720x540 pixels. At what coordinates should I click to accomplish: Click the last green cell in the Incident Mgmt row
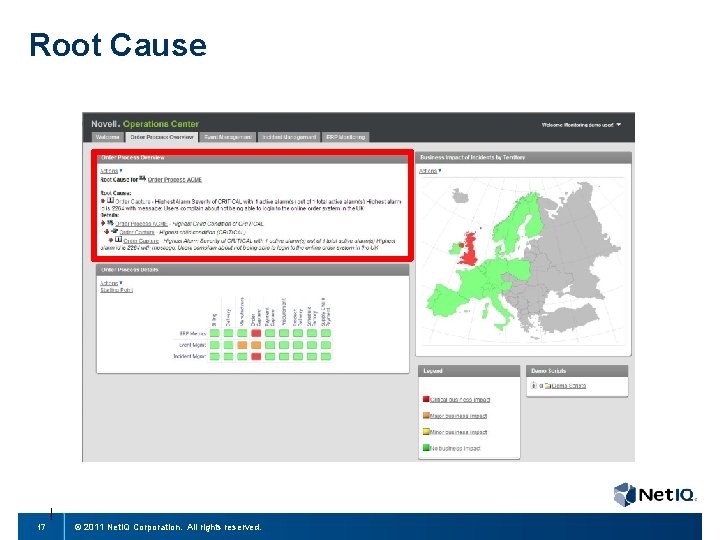[x=326, y=356]
